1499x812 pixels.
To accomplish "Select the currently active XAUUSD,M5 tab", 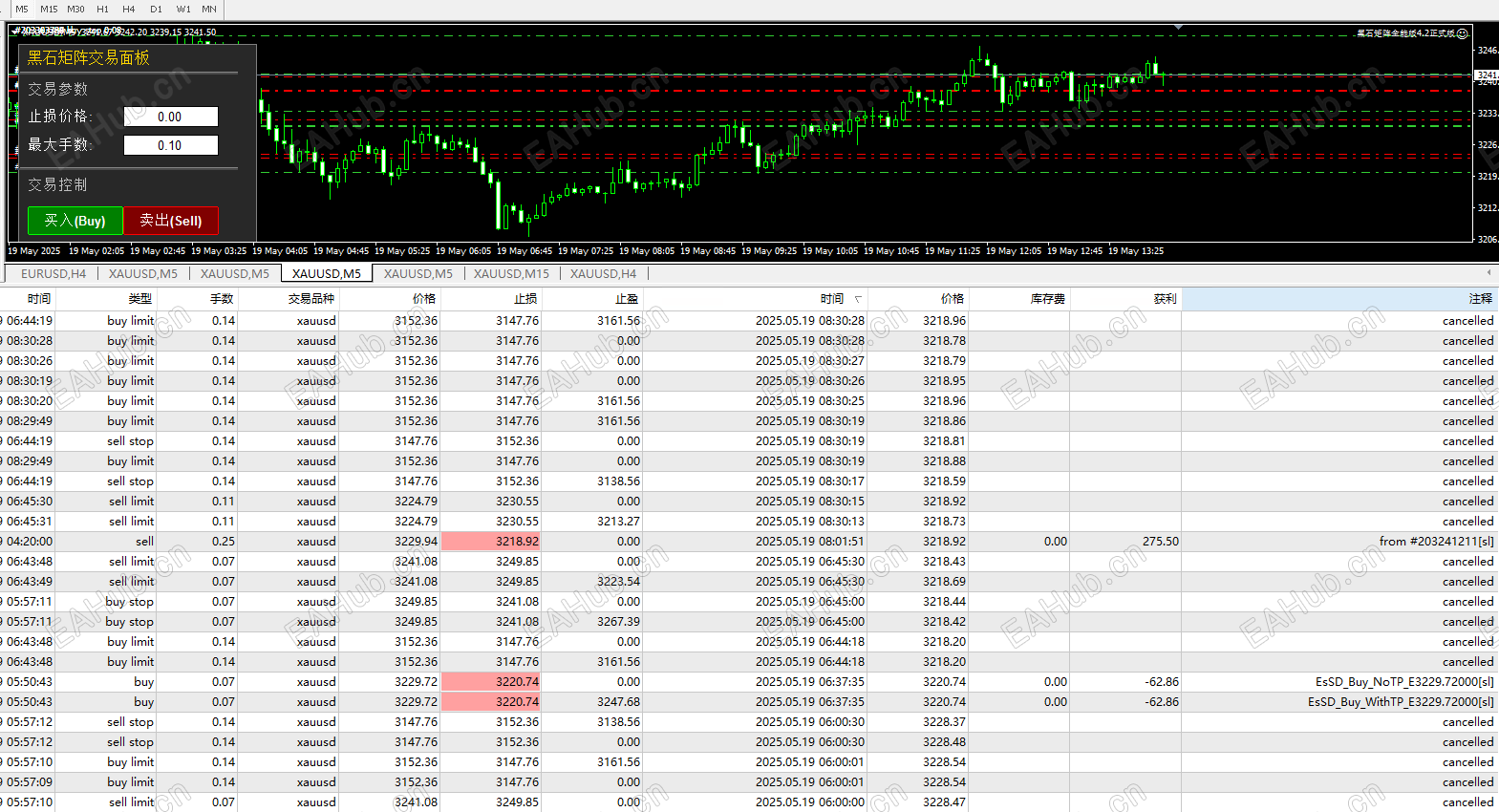I will (327, 273).
